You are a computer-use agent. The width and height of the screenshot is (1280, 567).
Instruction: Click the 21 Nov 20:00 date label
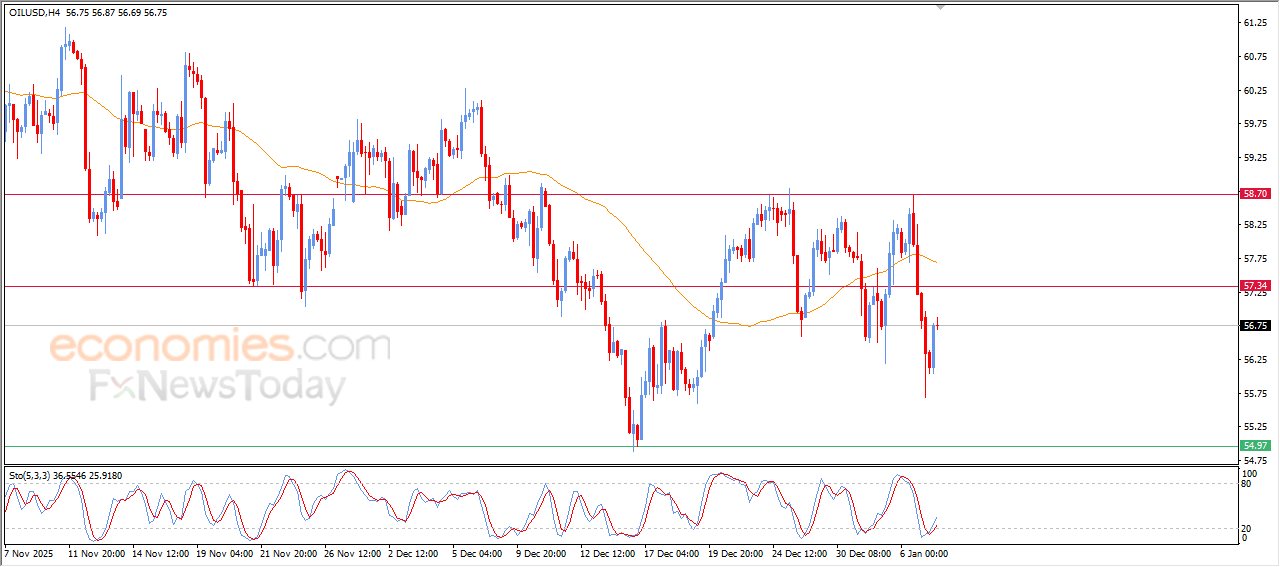click(288, 553)
